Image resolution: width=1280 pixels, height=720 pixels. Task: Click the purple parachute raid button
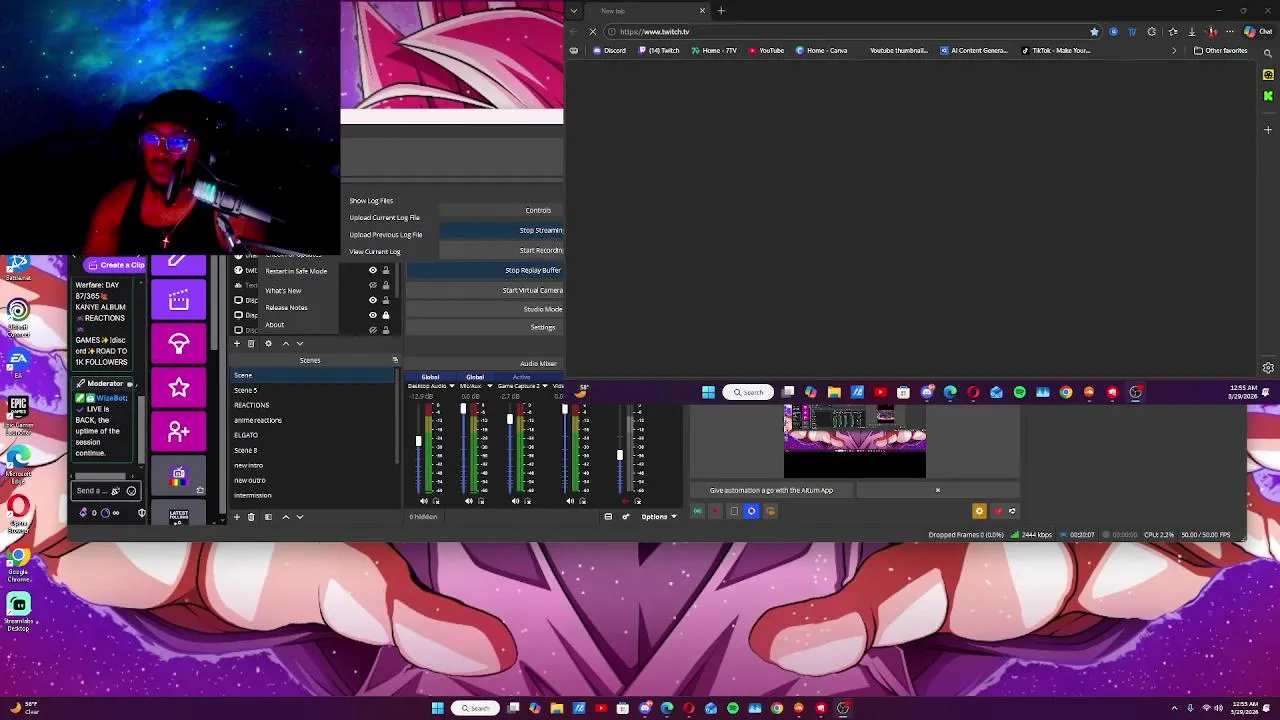(x=179, y=344)
